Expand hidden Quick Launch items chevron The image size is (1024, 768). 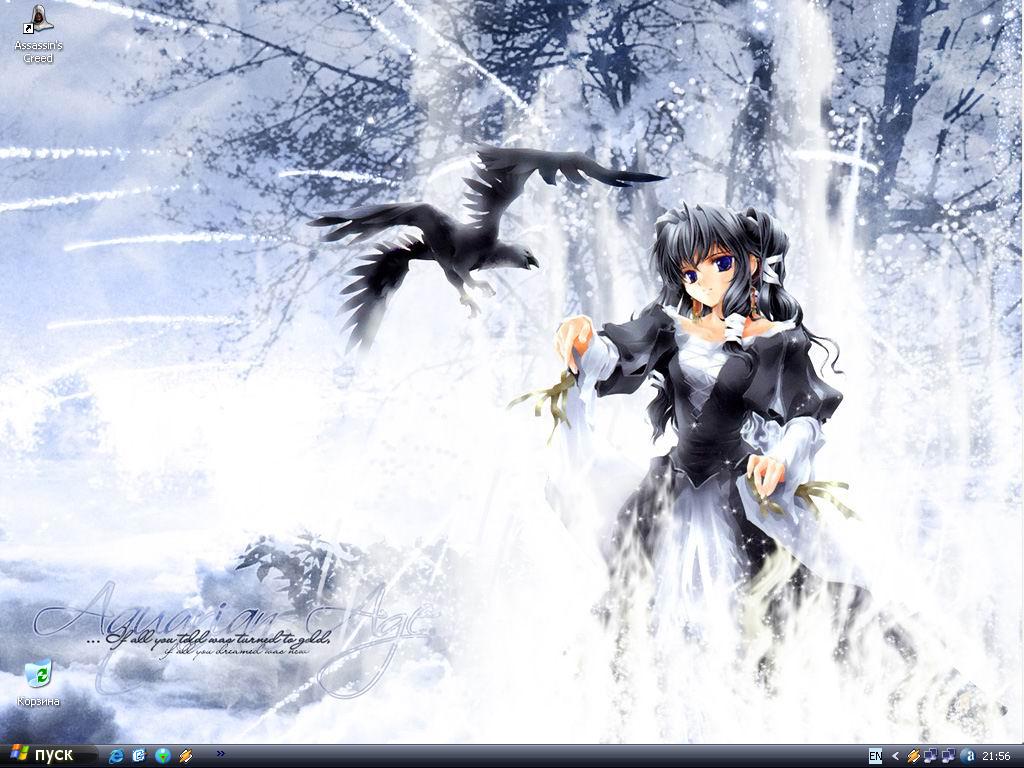221,754
